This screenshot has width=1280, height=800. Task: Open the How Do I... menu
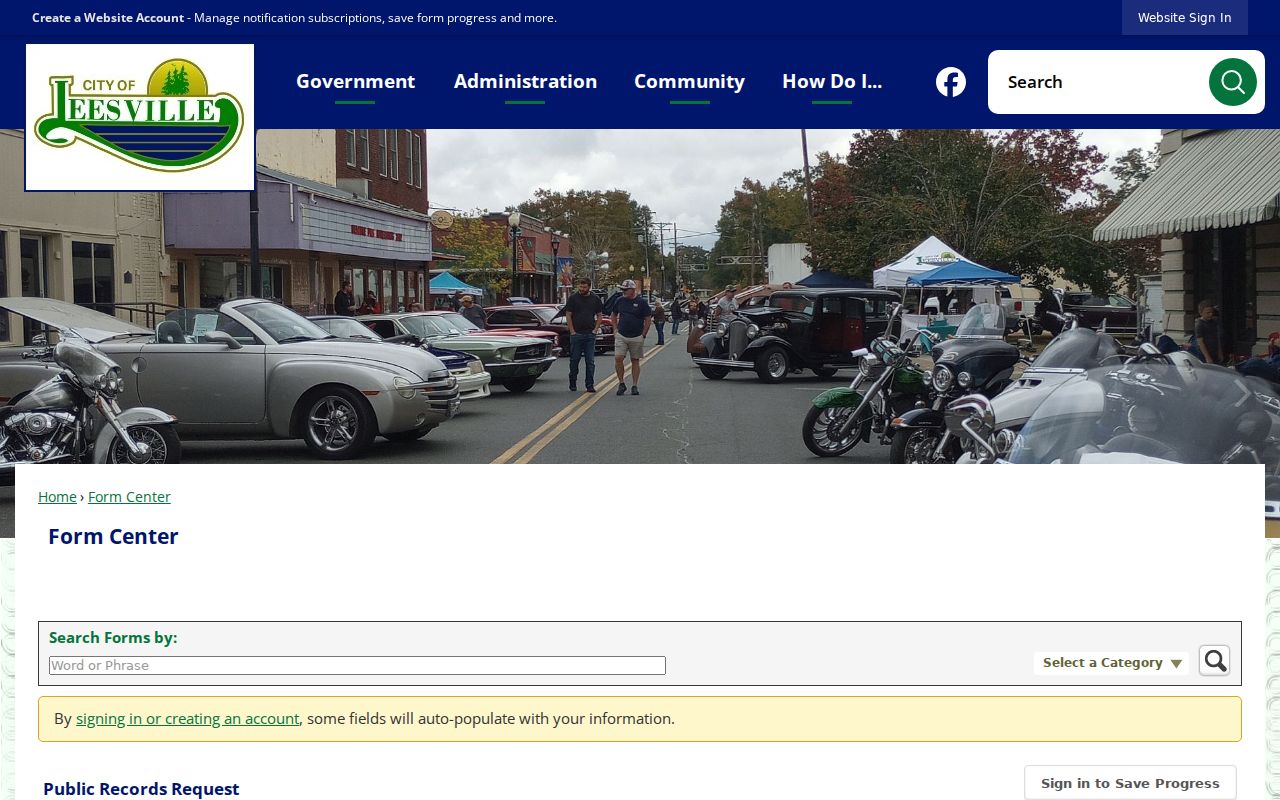(832, 82)
